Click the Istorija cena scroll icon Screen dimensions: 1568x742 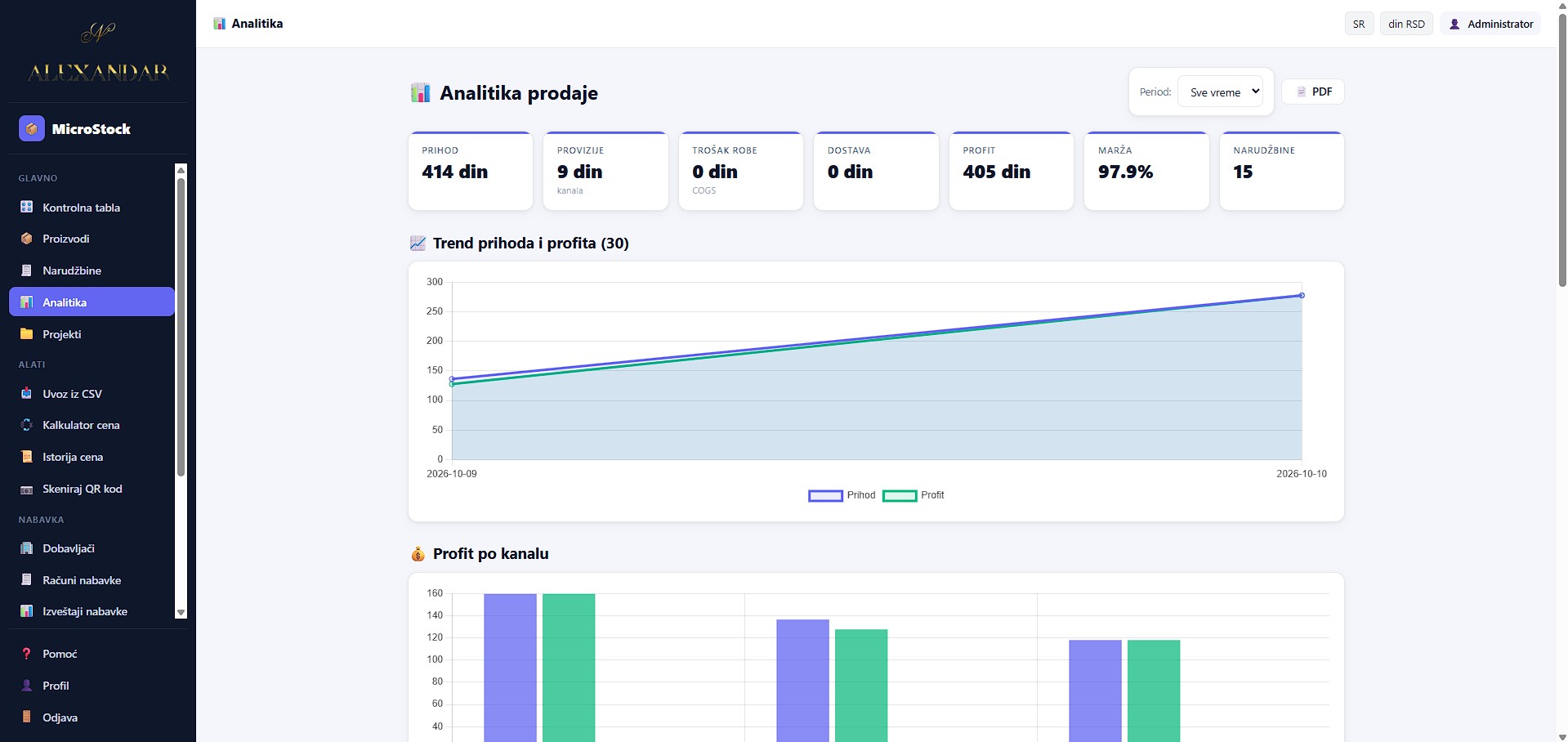click(x=27, y=457)
